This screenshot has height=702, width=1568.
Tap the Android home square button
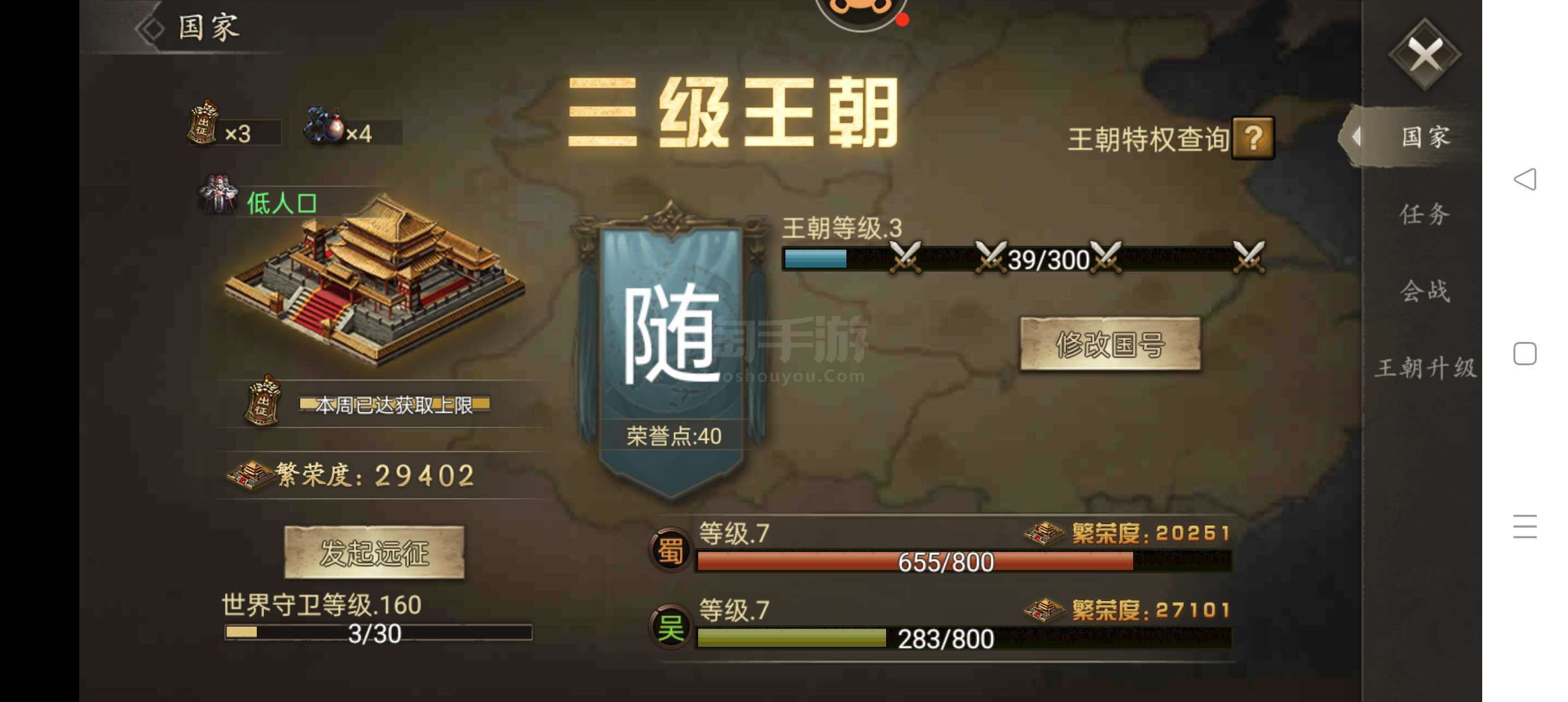click(x=1525, y=354)
